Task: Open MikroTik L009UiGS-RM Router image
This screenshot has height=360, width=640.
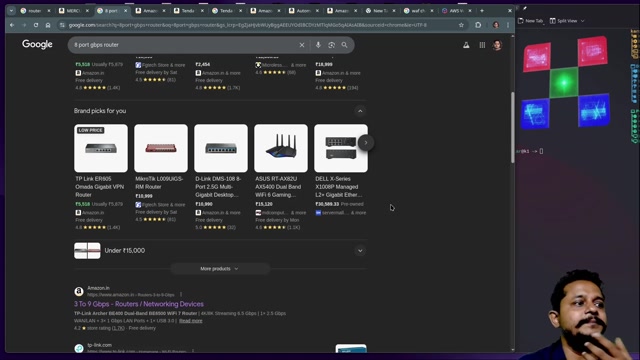Action: coord(161,148)
